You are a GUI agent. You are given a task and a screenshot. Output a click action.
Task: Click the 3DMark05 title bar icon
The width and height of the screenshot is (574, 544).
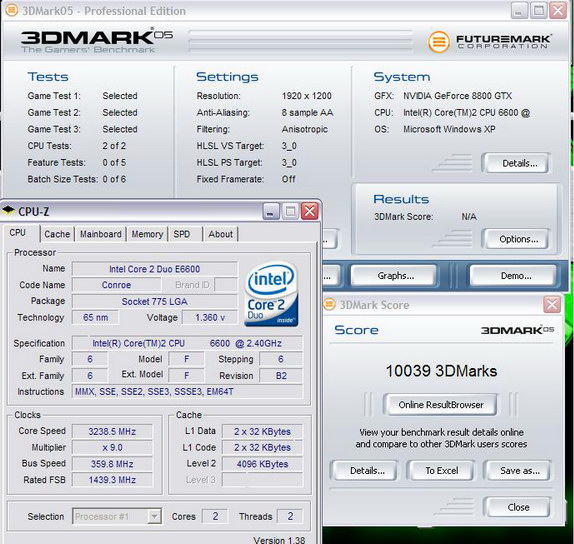click(x=11, y=11)
